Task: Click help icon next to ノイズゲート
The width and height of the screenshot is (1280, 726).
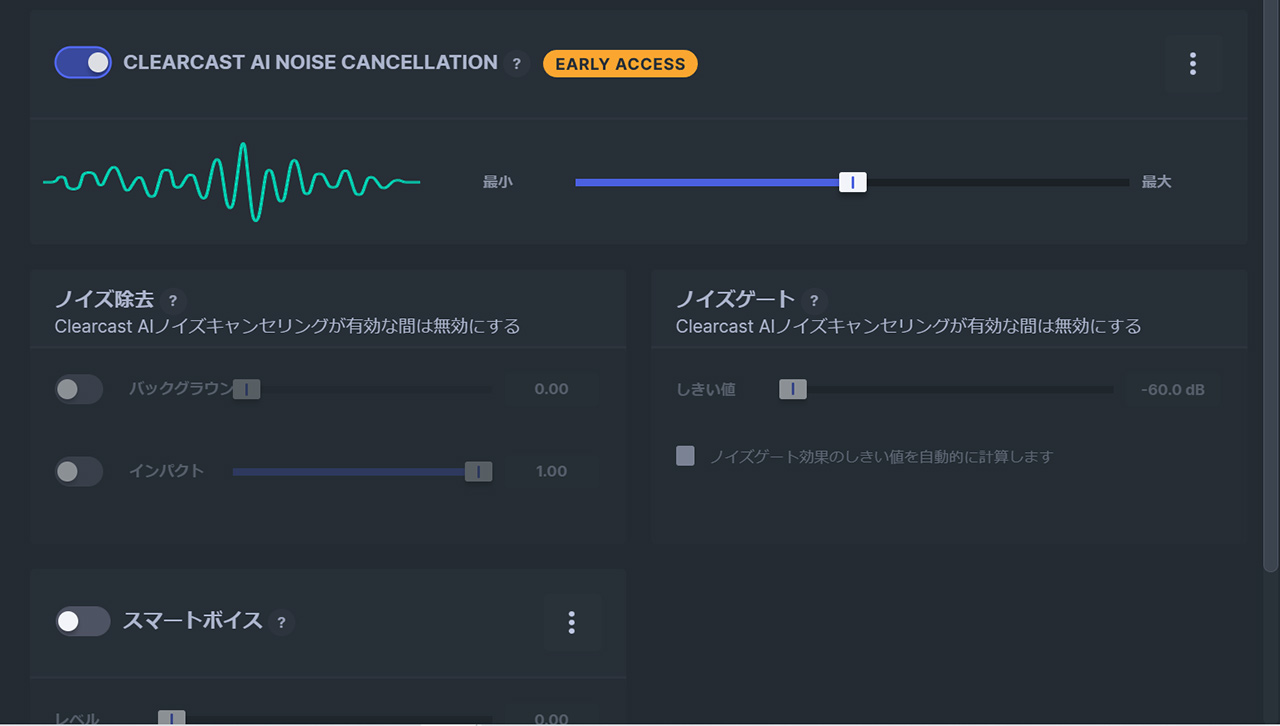Action: pyautogui.click(x=814, y=300)
